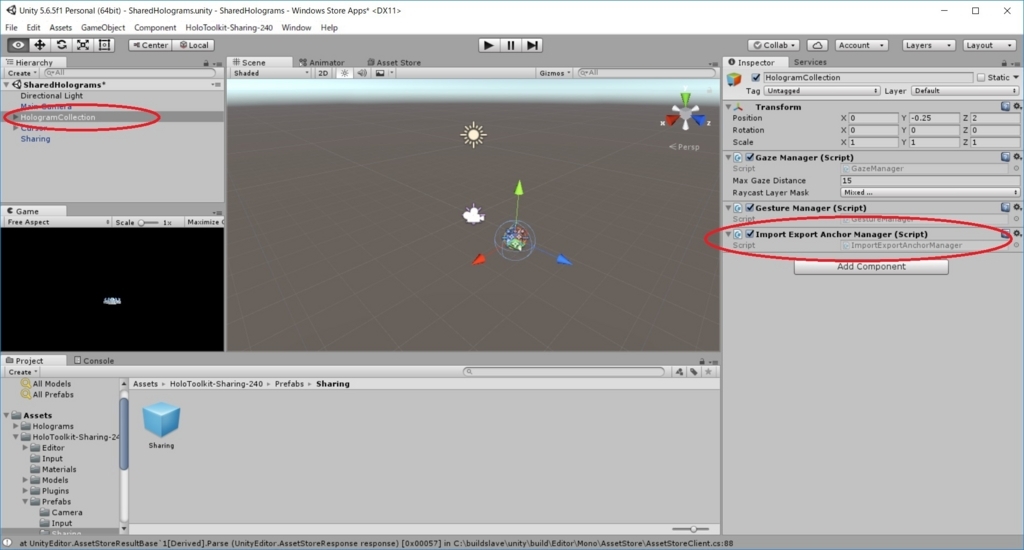Open the Layer dropdown Default

click(965, 91)
